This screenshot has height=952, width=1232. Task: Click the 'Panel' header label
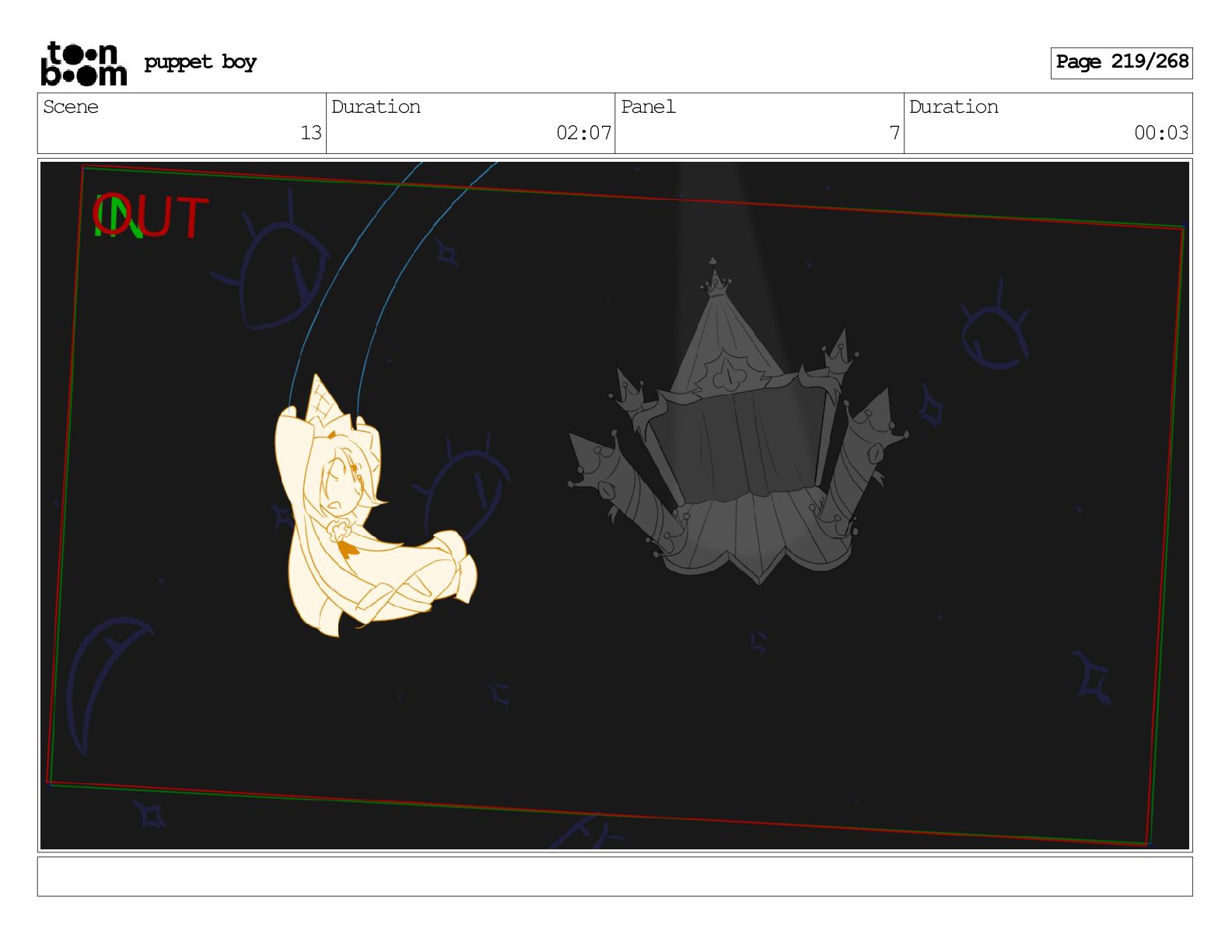(648, 107)
